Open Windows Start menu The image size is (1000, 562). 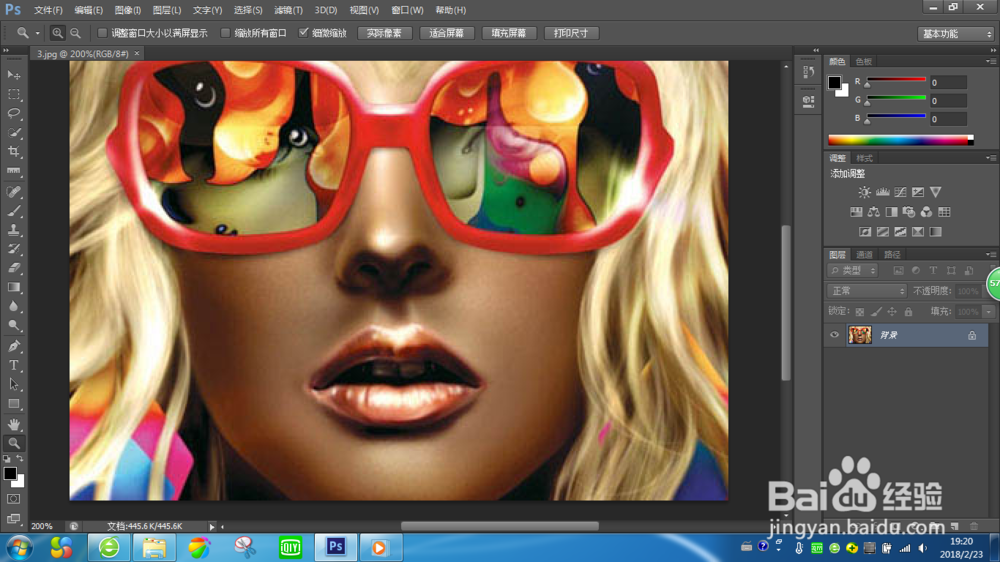click(20, 548)
